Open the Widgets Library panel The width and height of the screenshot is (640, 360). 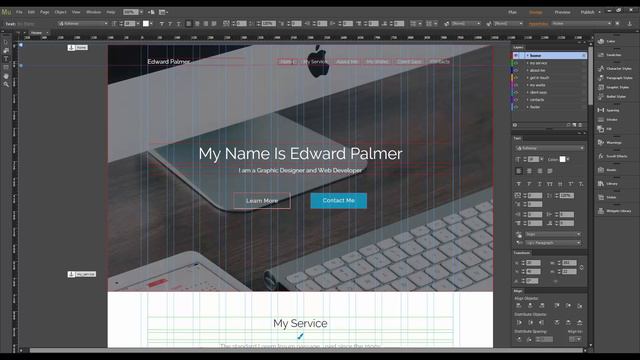[615, 211]
